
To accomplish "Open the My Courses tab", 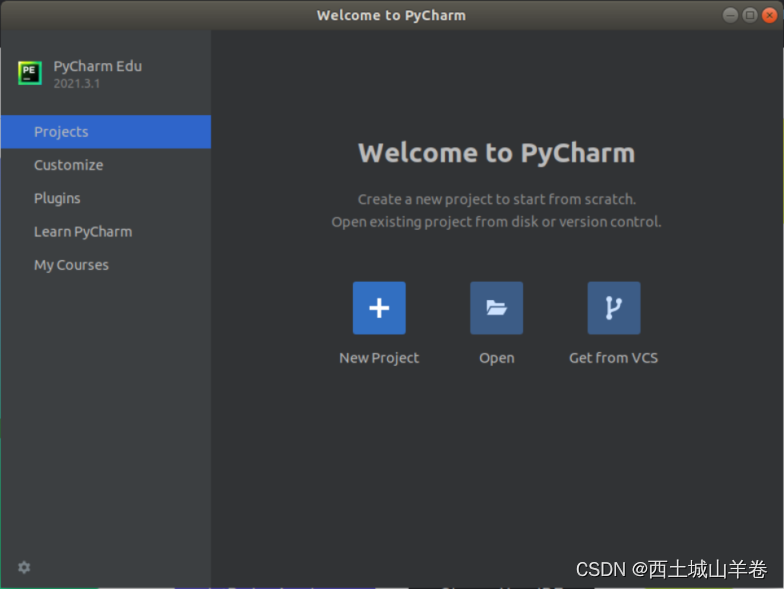I will pos(106,265).
